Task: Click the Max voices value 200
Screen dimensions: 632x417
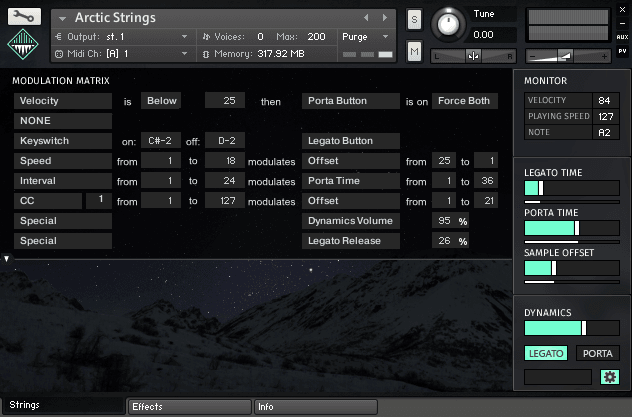Action: 316,37
